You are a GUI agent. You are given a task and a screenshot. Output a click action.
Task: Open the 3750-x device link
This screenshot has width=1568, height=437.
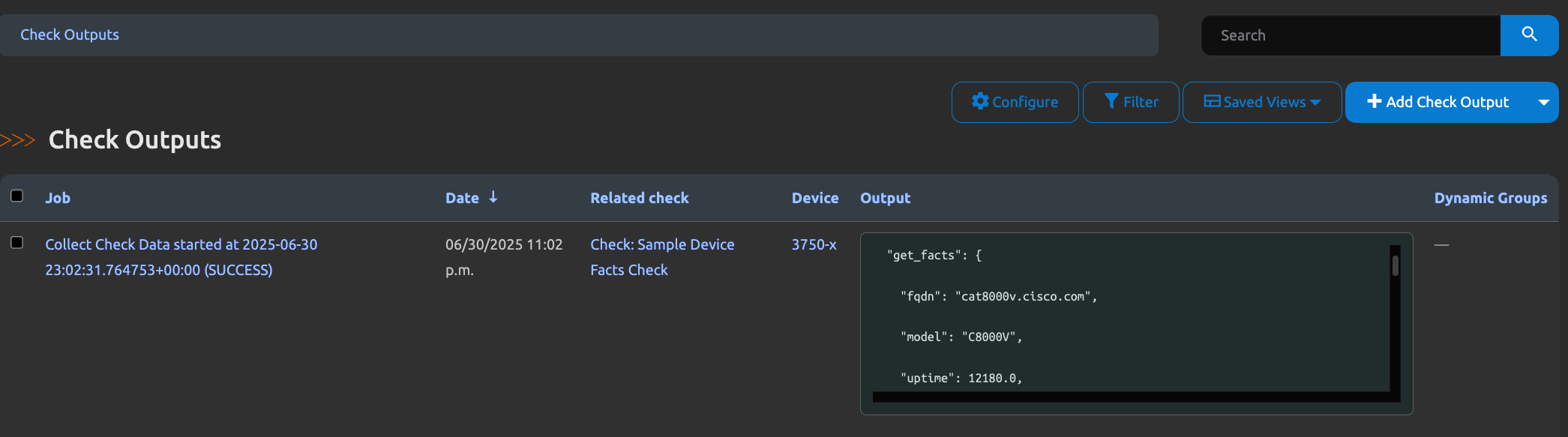[814, 244]
